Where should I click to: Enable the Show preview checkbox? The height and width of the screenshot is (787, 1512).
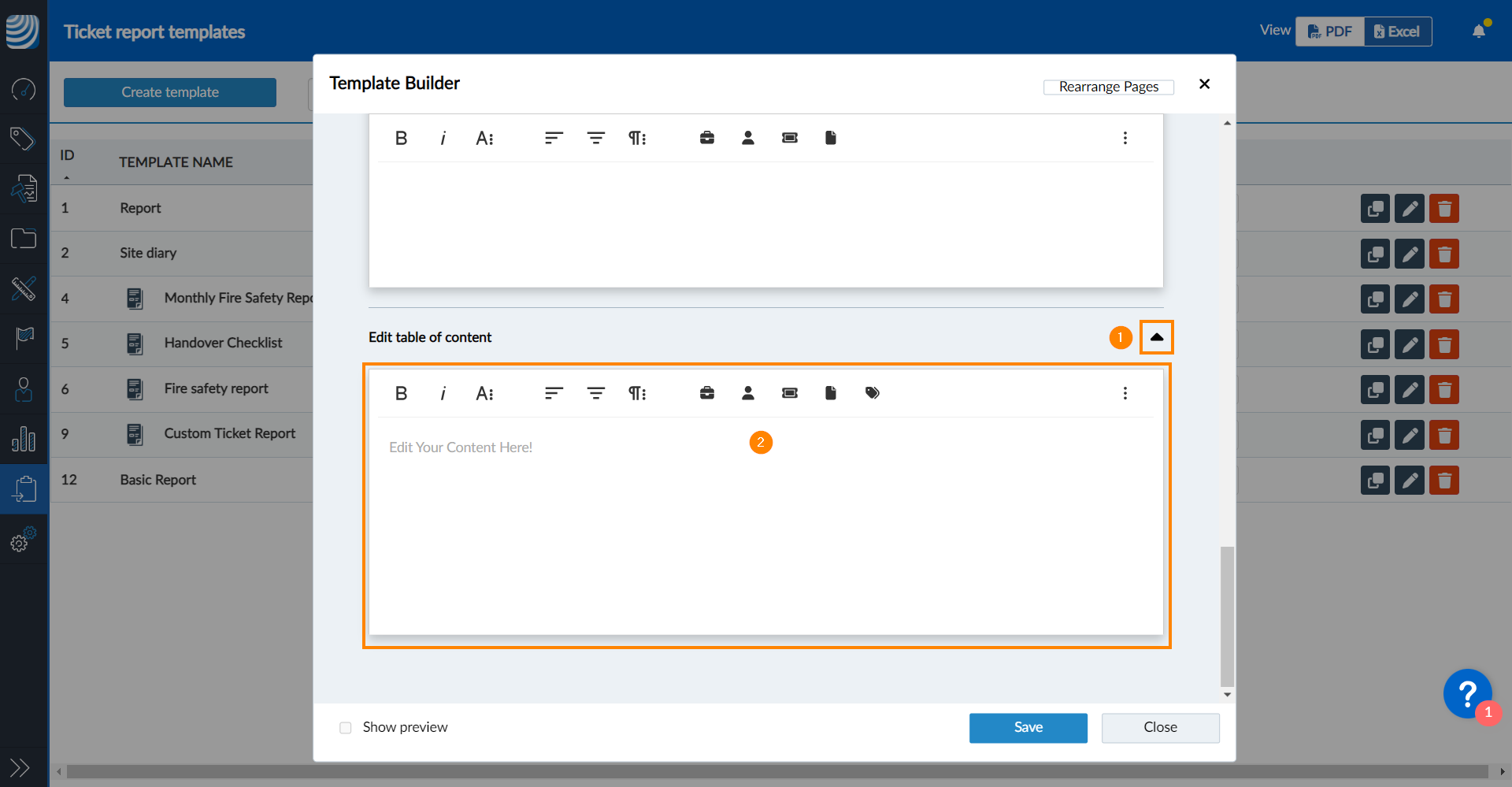(346, 728)
